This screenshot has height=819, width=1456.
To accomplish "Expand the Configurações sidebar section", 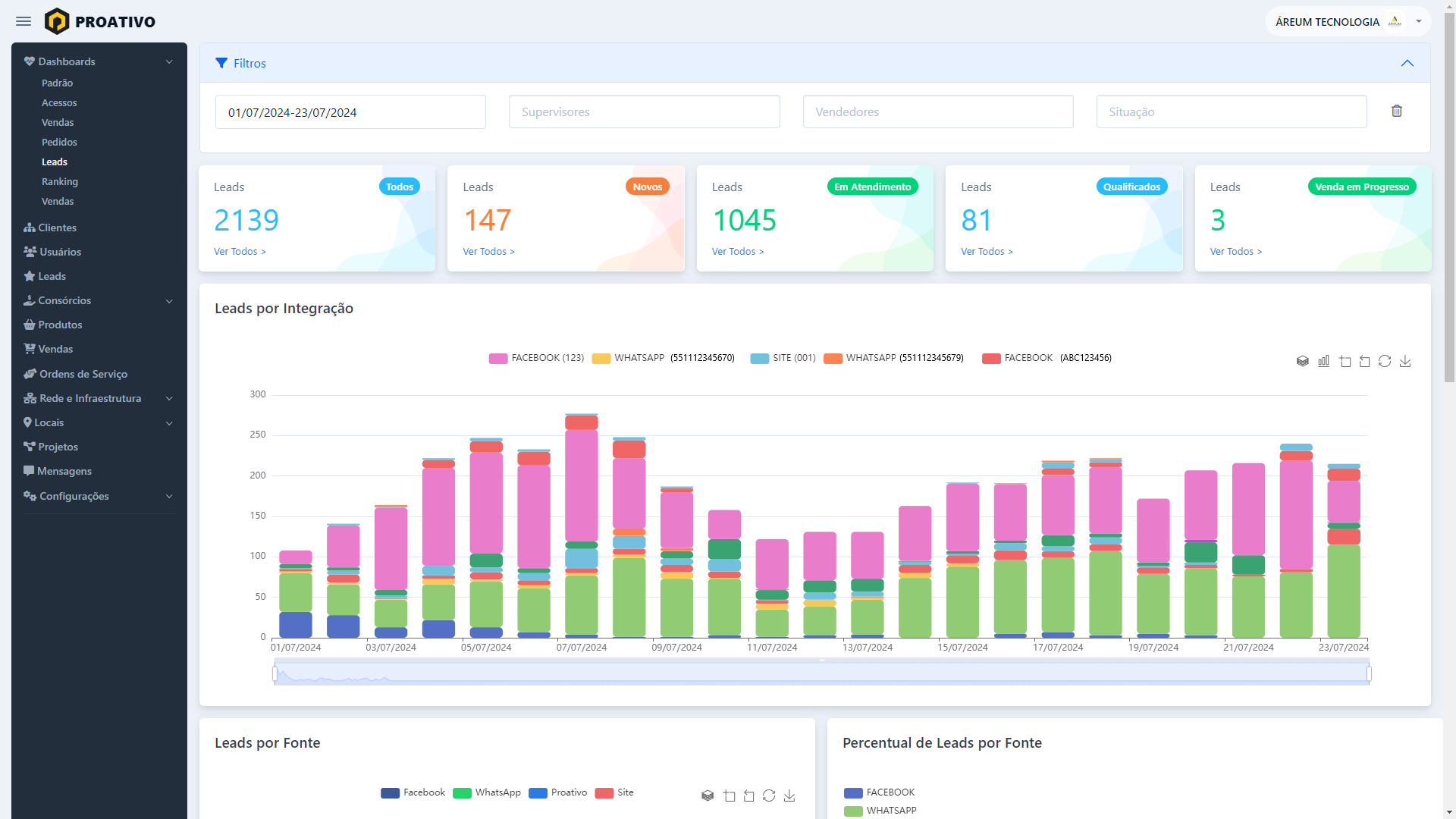I will click(x=99, y=496).
